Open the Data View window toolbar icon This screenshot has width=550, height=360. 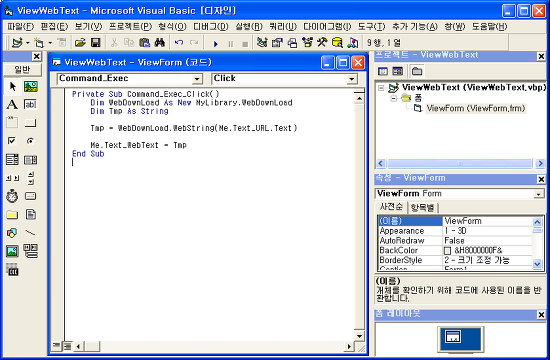point(337,42)
